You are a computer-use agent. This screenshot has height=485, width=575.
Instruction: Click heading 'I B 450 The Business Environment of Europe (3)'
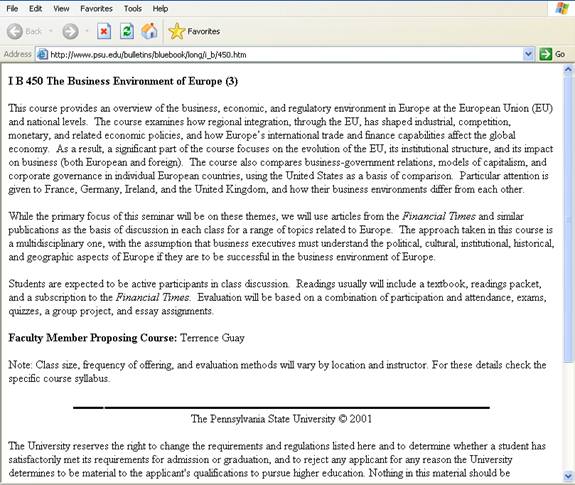coord(123,81)
